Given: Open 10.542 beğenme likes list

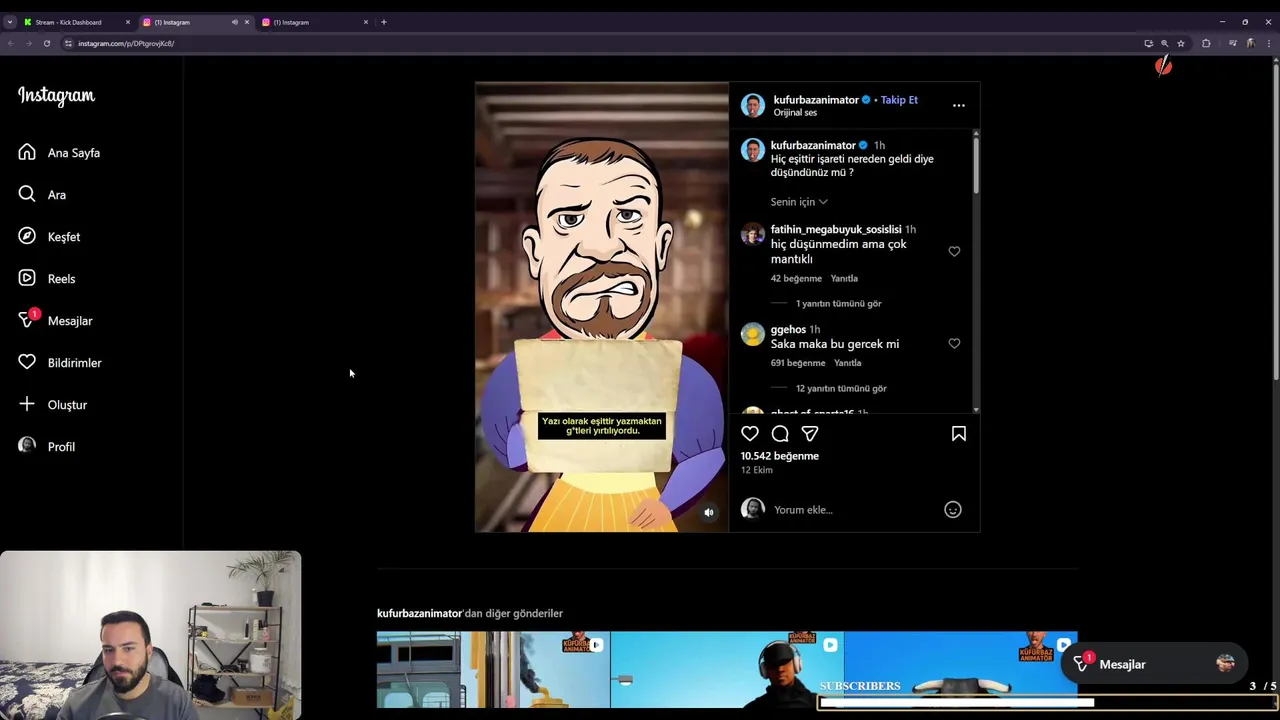Looking at the screenshot, I should pos(779,456).
